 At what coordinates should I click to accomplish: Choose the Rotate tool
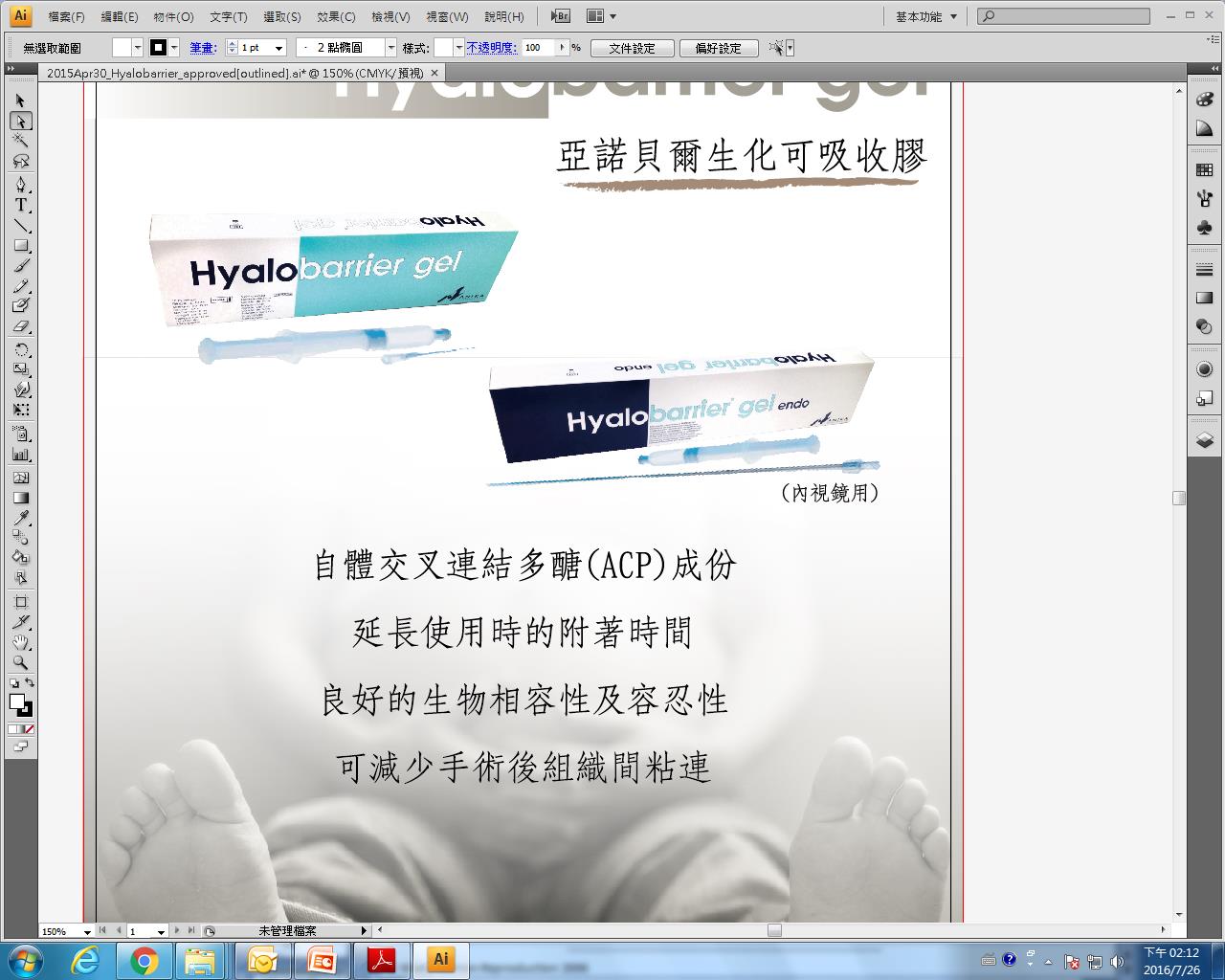click(20, 350)
